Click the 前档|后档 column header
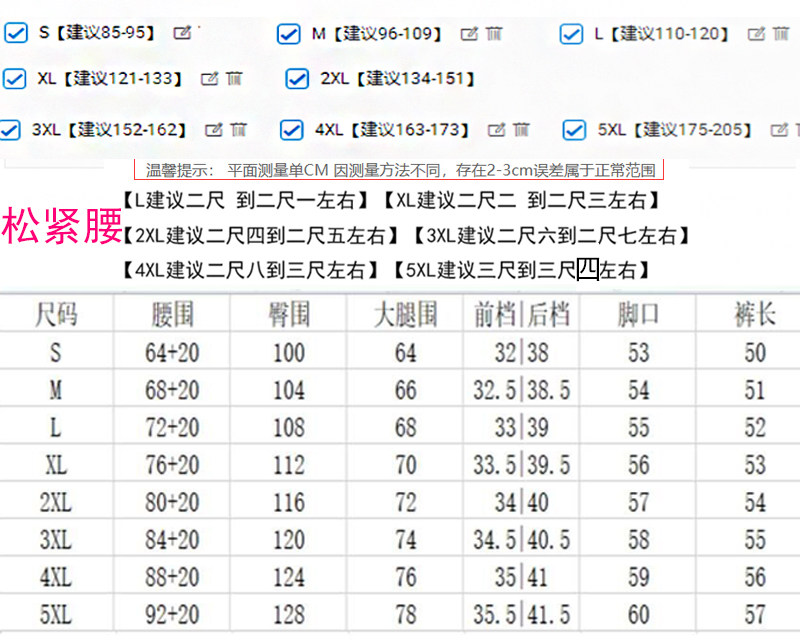 click(521, 314)
